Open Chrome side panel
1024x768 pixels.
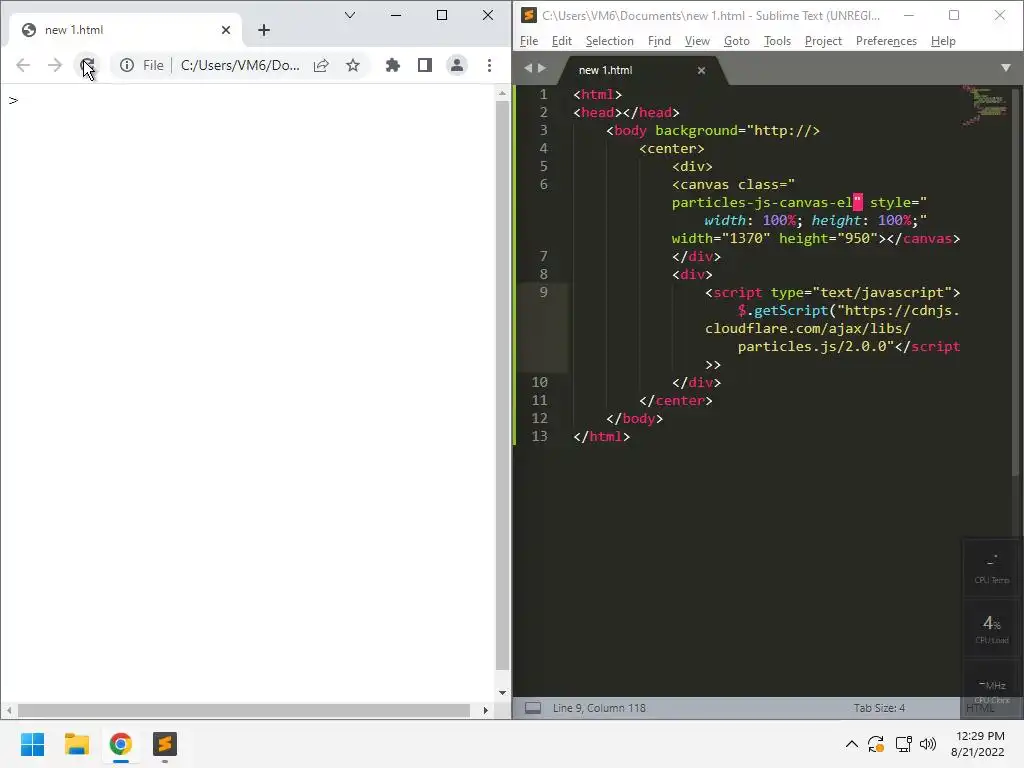coord(424,65)
